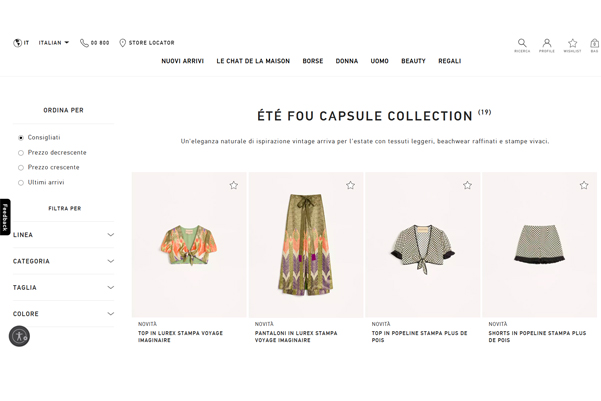Open the Wishlist star in header
This screenshot has width=601, height=401.
click(572, 44)
